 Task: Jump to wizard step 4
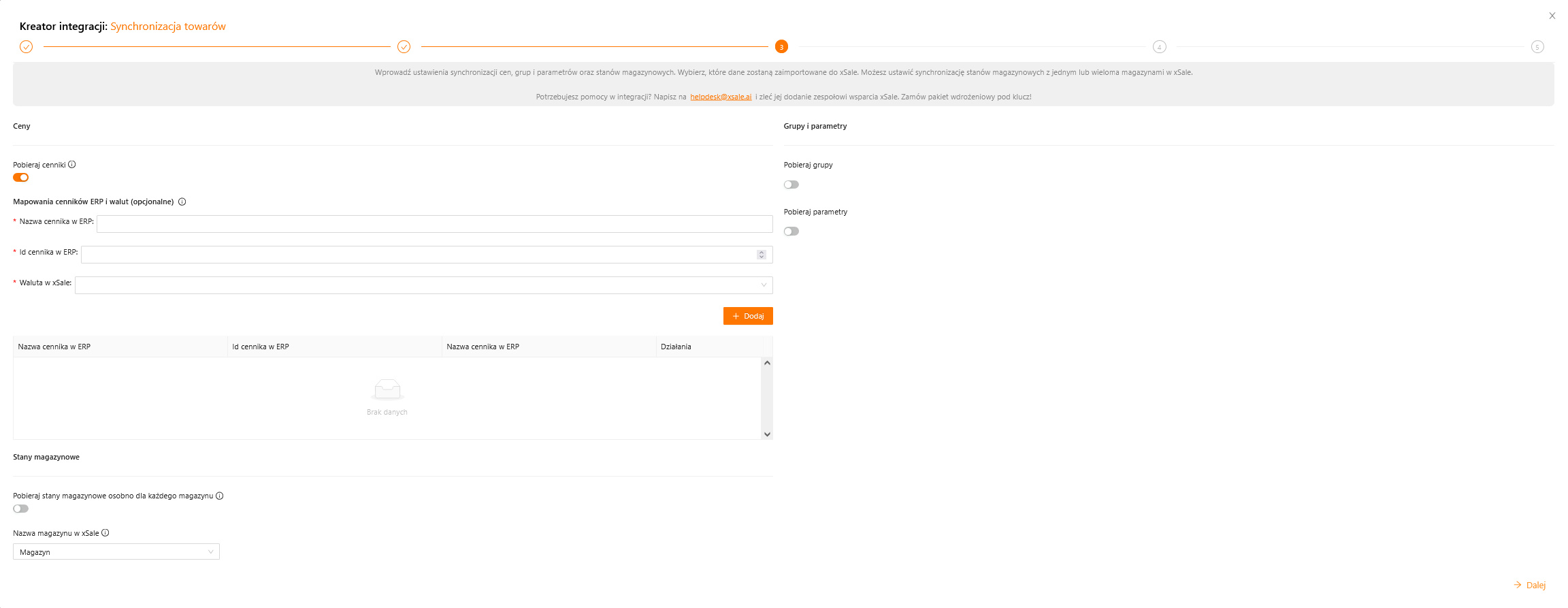1159,47
